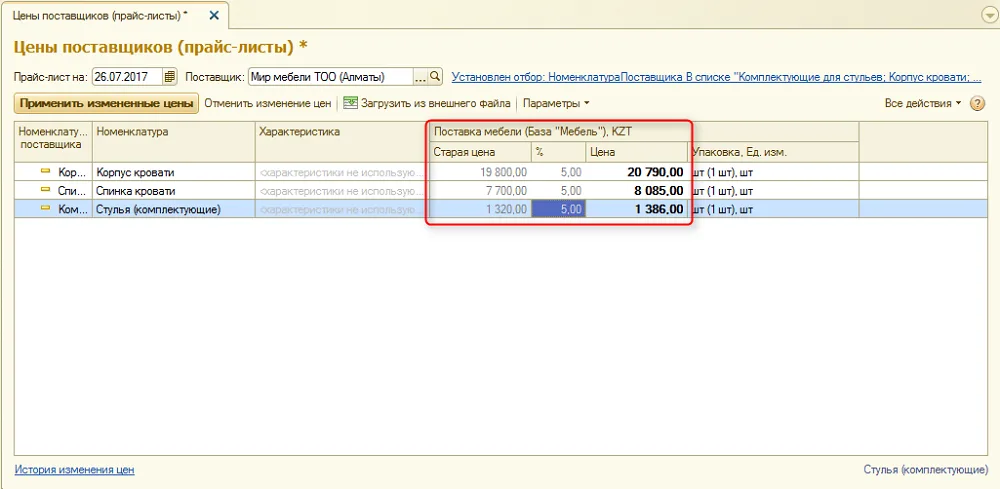Open the tab list round arrow button
The image size is (1000, 489).
[x=990, y=16]
